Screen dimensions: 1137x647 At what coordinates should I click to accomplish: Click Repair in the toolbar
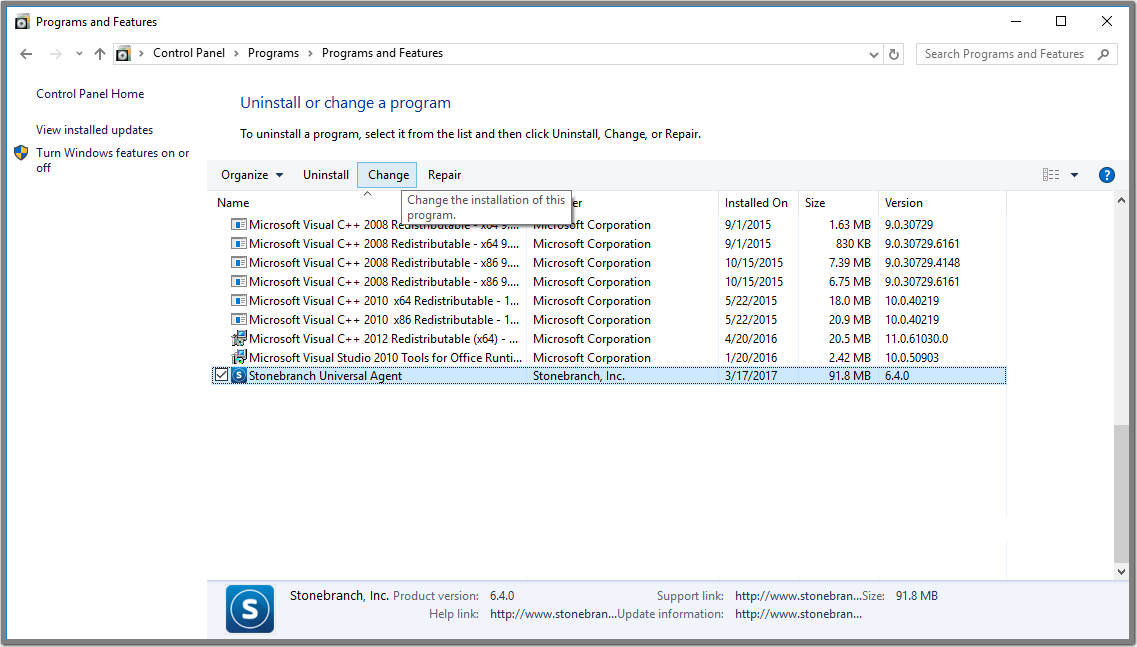(444, 175)
